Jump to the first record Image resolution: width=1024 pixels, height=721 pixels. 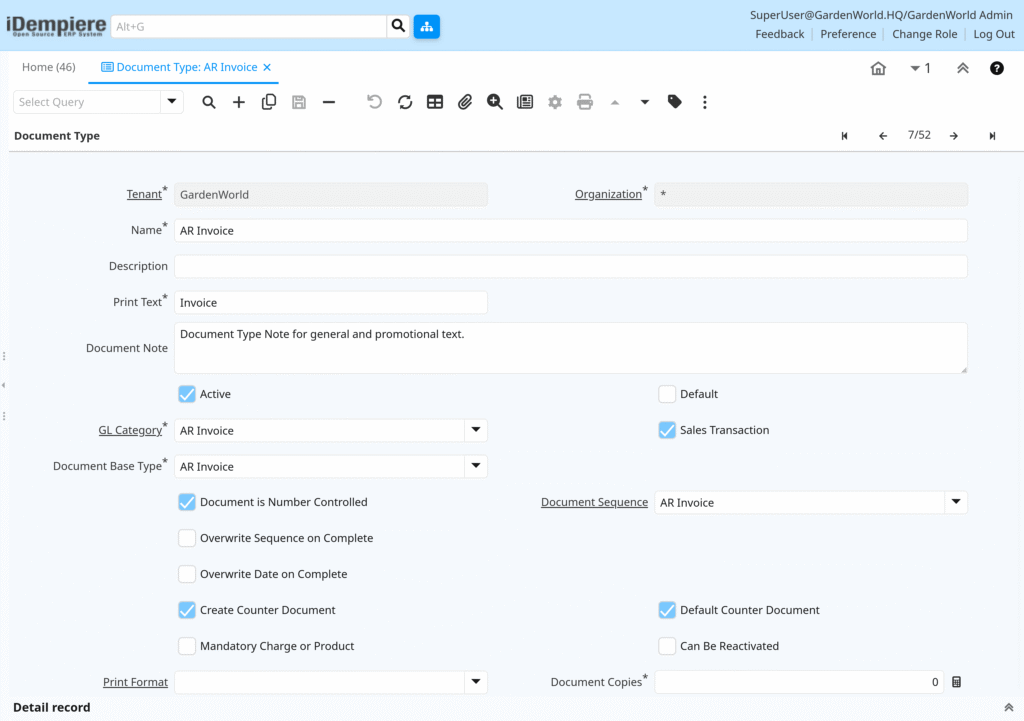click(x=844, y=136)
